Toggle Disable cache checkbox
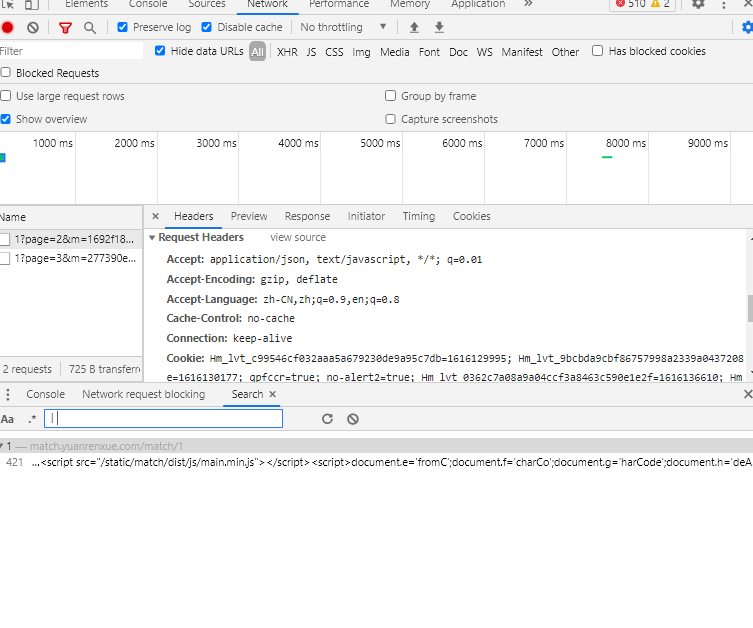Screen dimensions: 753x628 point(206,27)
